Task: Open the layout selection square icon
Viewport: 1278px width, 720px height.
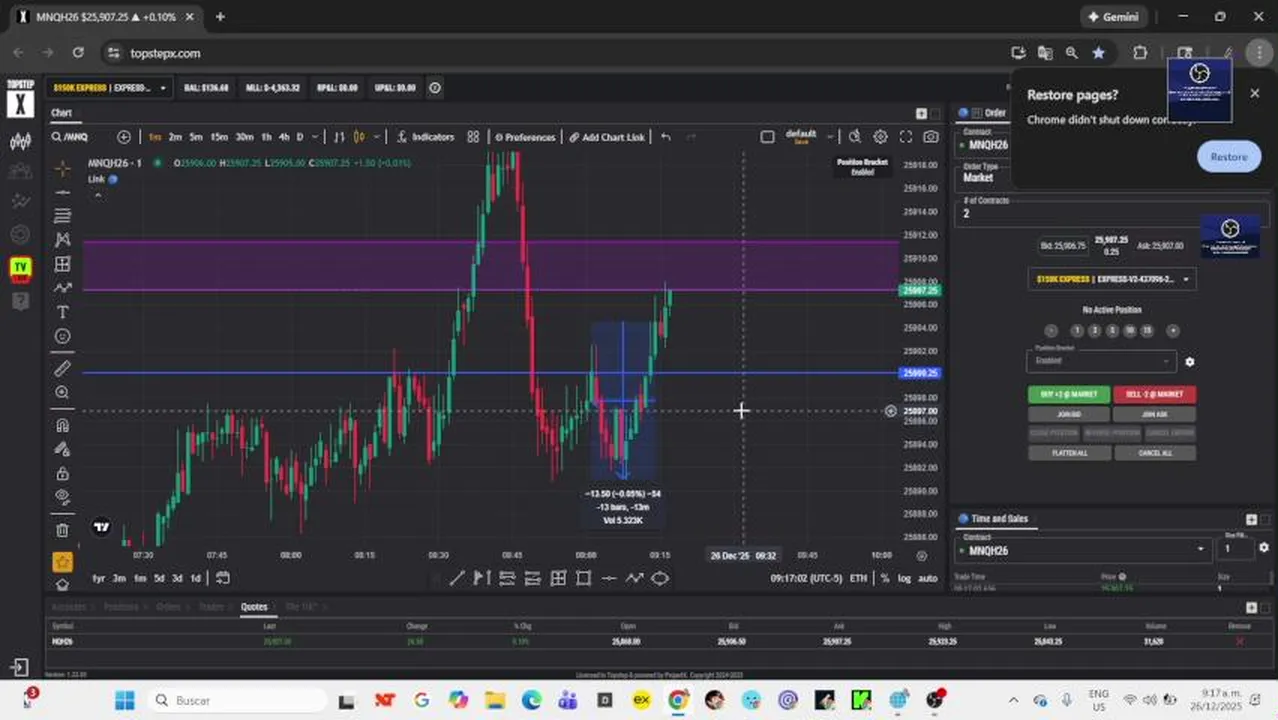Action: (x=767, y=137)
